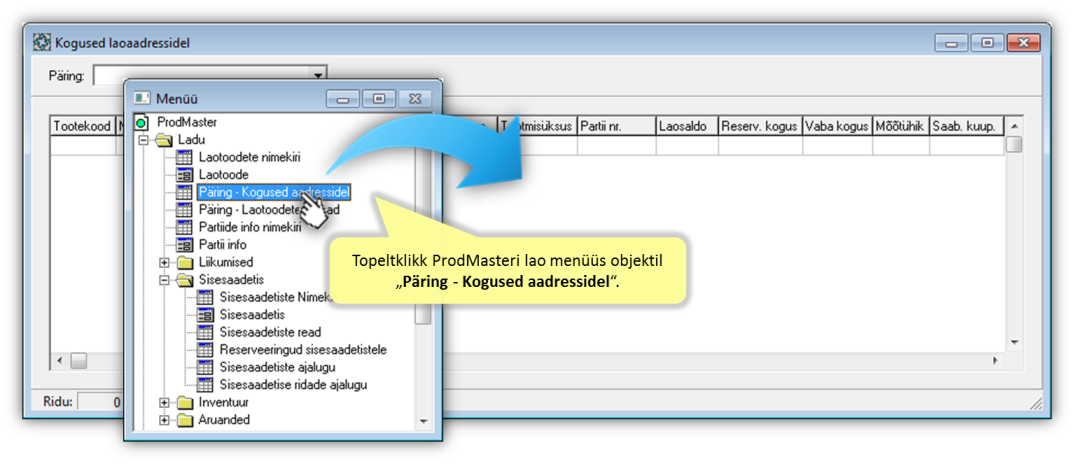The width and height of the screenshot is (1074, 464).
Task: Minimize the Menüü window
Action: (x=343, y=99)
